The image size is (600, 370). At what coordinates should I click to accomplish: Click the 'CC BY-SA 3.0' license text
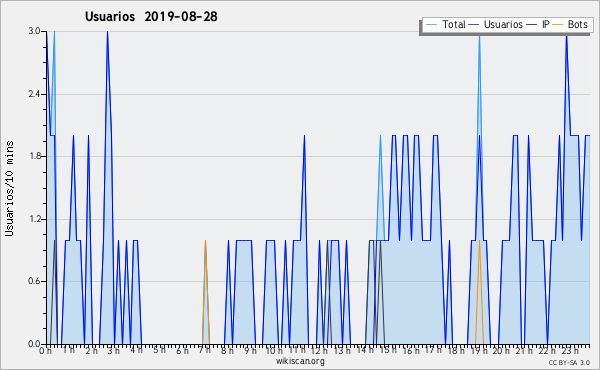point(569,362)
